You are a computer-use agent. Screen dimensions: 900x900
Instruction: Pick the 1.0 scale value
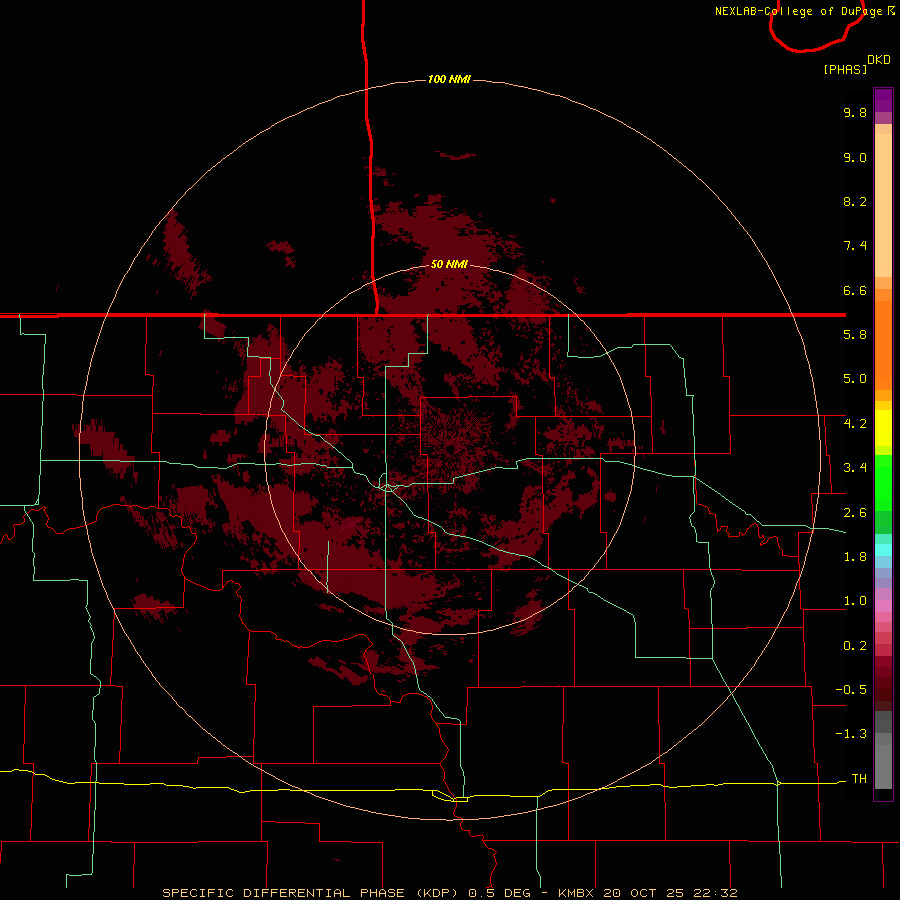(855, 601)
